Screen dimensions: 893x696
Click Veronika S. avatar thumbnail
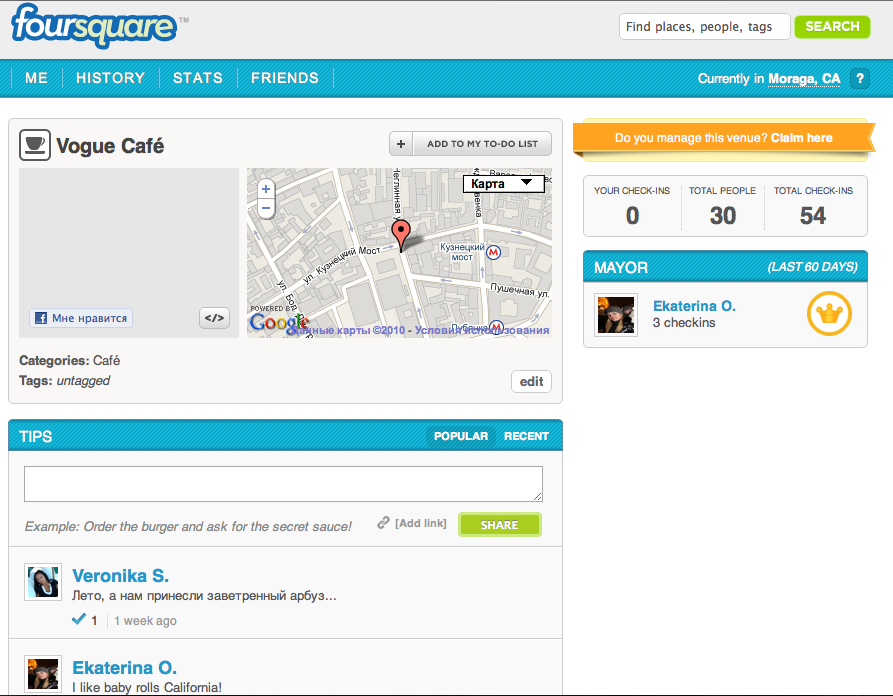(x=43, y=582)
